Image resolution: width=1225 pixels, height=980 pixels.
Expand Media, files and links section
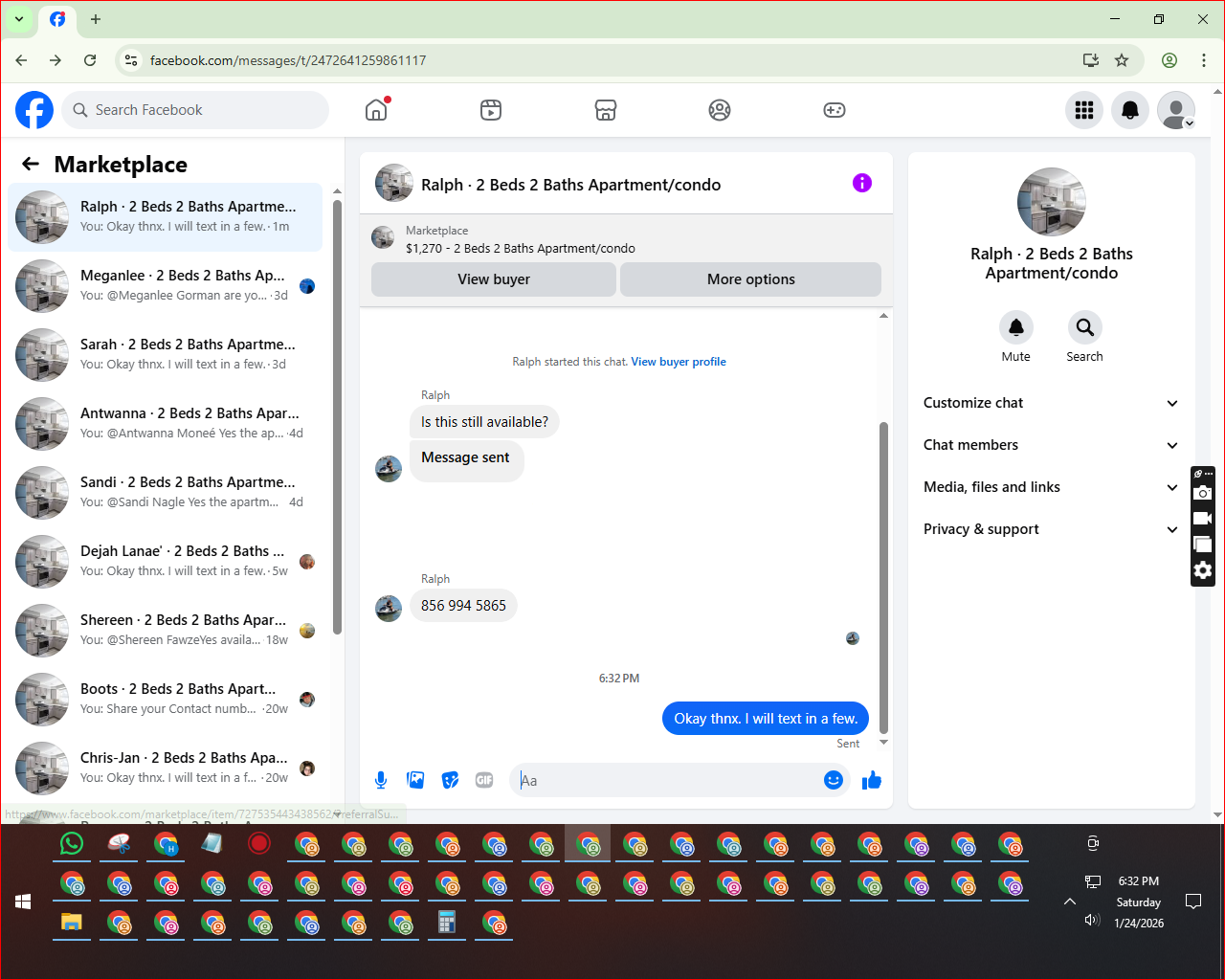coord(1052,487)
